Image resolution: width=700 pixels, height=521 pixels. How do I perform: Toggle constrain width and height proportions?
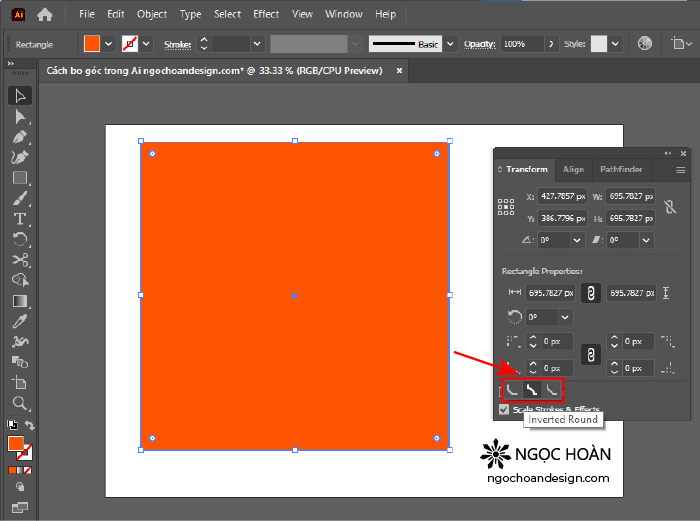point(671,206)
